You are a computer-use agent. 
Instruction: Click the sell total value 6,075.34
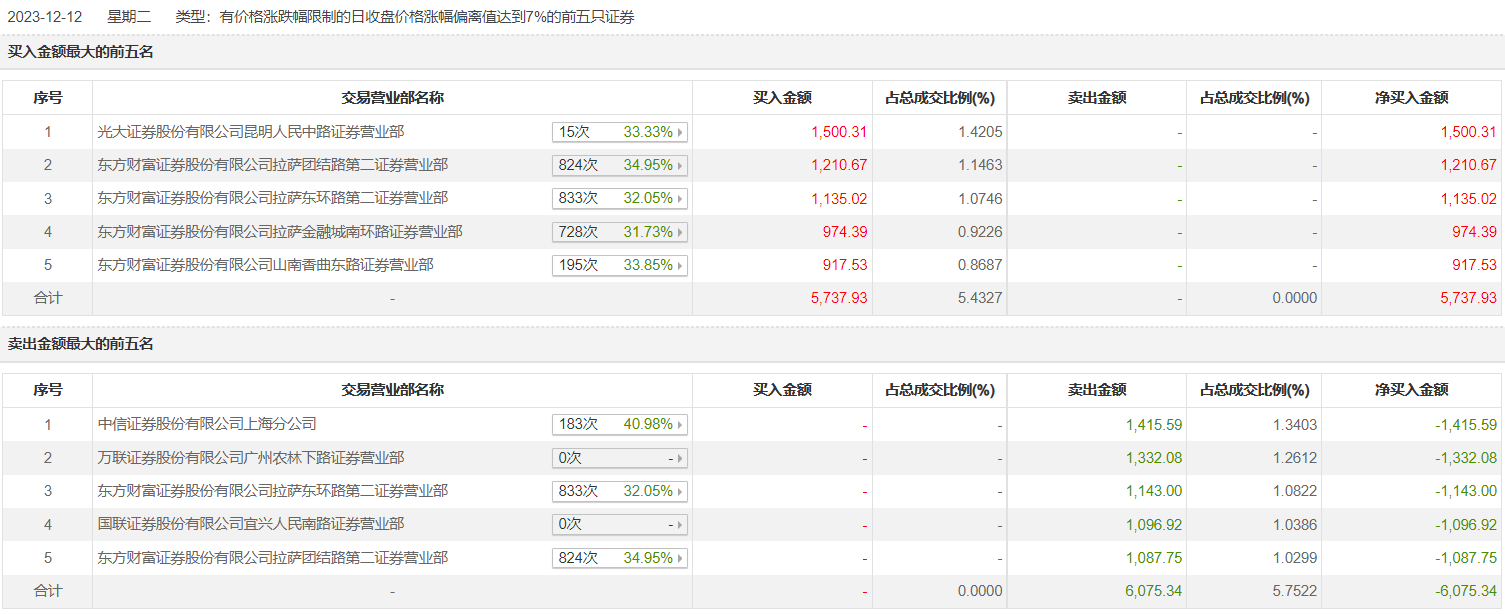pos(1153,591)
